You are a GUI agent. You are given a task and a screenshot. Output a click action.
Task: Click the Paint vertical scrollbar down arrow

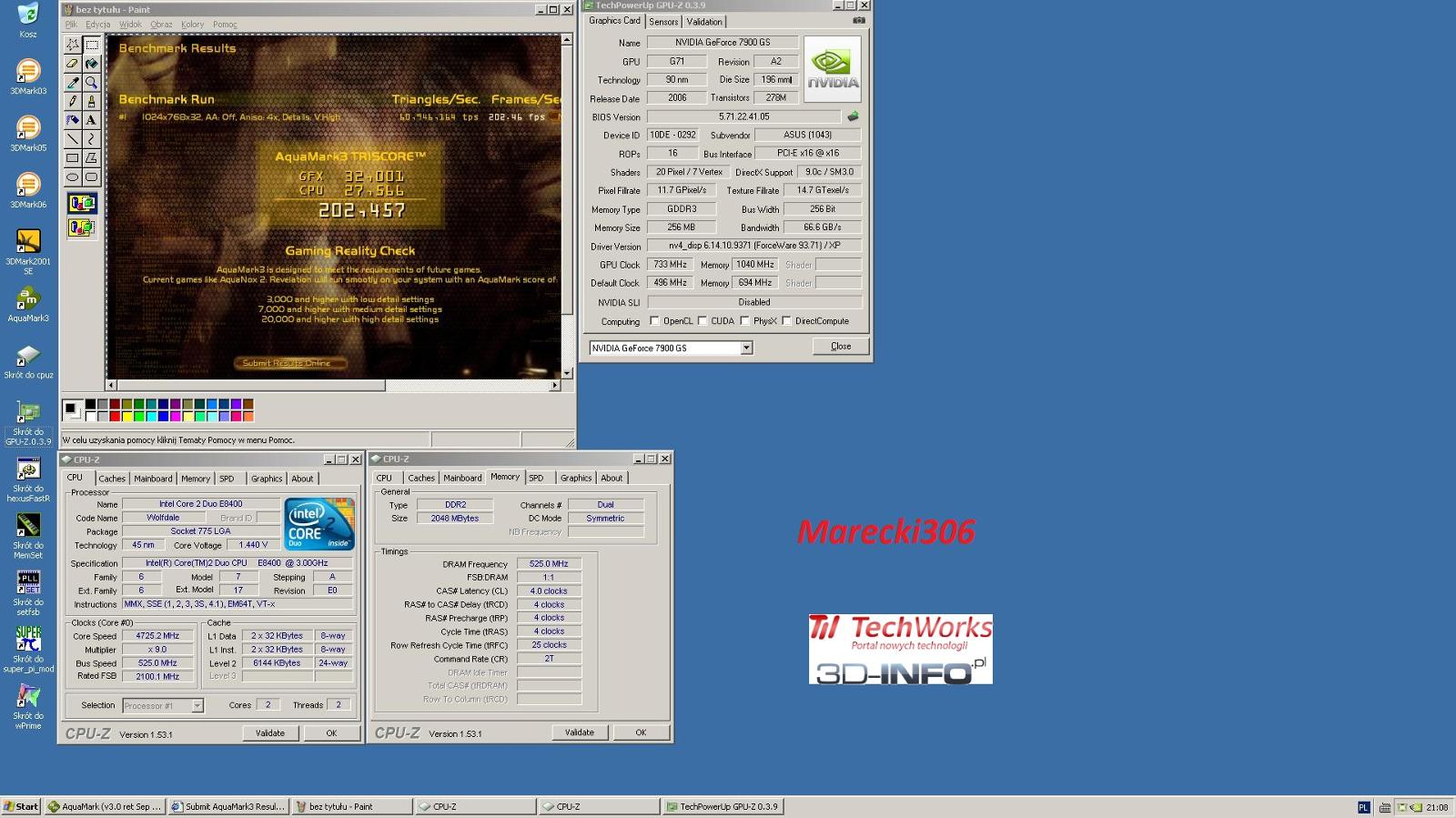(x=567, y=373)
